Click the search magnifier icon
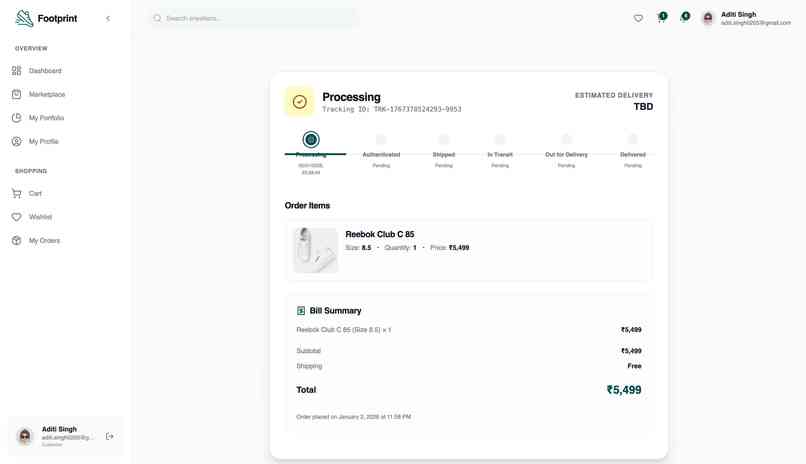 point(157,18)
